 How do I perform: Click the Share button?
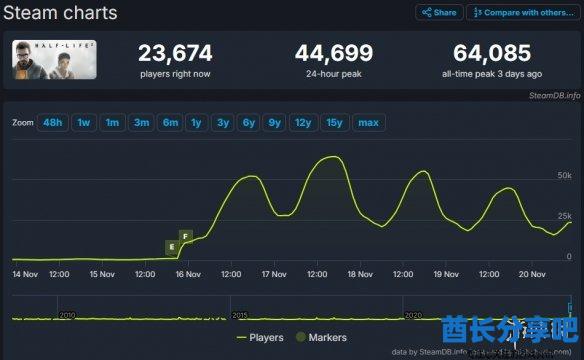pyautogui.click(x=439, y=13)
